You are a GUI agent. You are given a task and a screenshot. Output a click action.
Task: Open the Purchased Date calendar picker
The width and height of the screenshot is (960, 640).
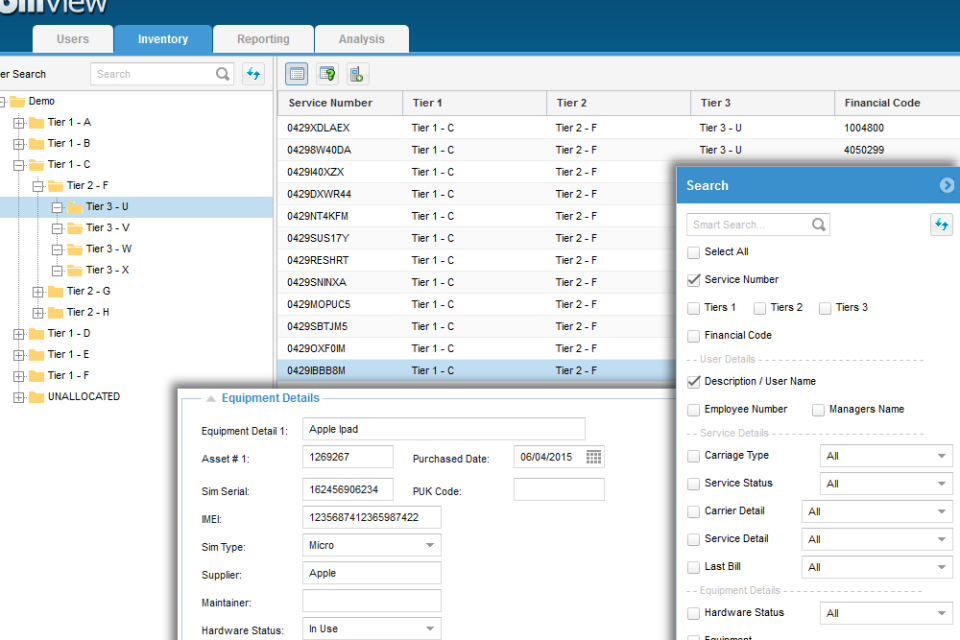click(593, 457)
